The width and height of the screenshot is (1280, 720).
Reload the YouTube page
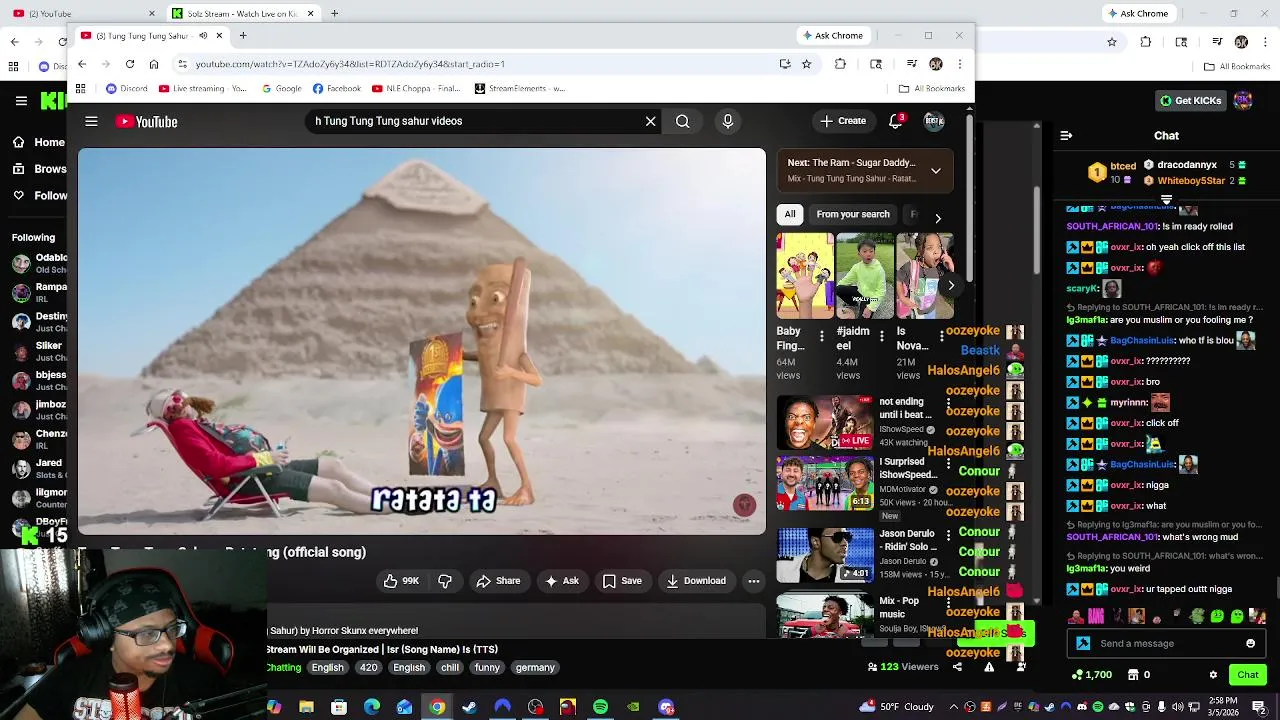tap(130, 64)
